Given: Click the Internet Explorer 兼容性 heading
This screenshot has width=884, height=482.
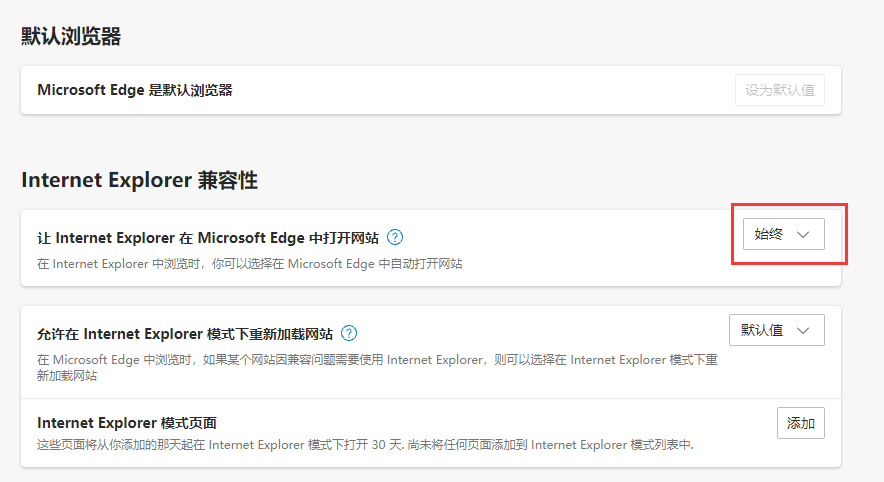Looking at the screenshot, I should [x=139, y=180].
